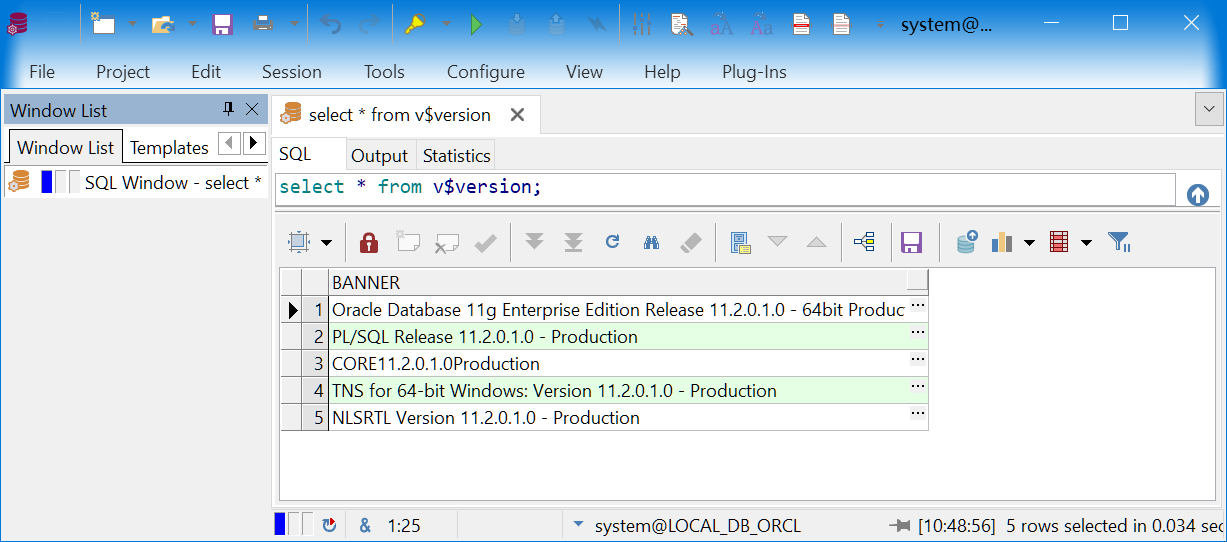Screen dimensions: 1227x542
Task: Click the Connect query results tree icon
Action: coord(864,242)
